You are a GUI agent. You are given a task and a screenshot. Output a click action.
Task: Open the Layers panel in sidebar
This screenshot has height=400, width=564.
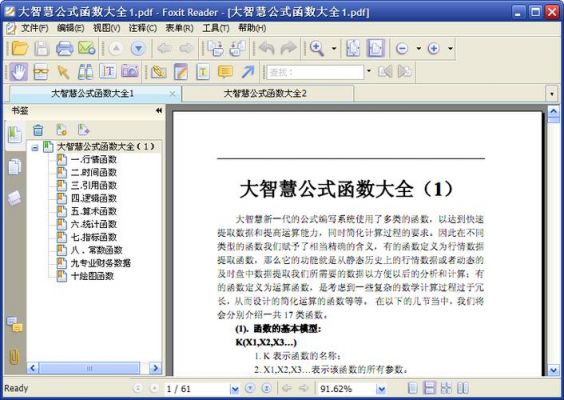(15, 198)
